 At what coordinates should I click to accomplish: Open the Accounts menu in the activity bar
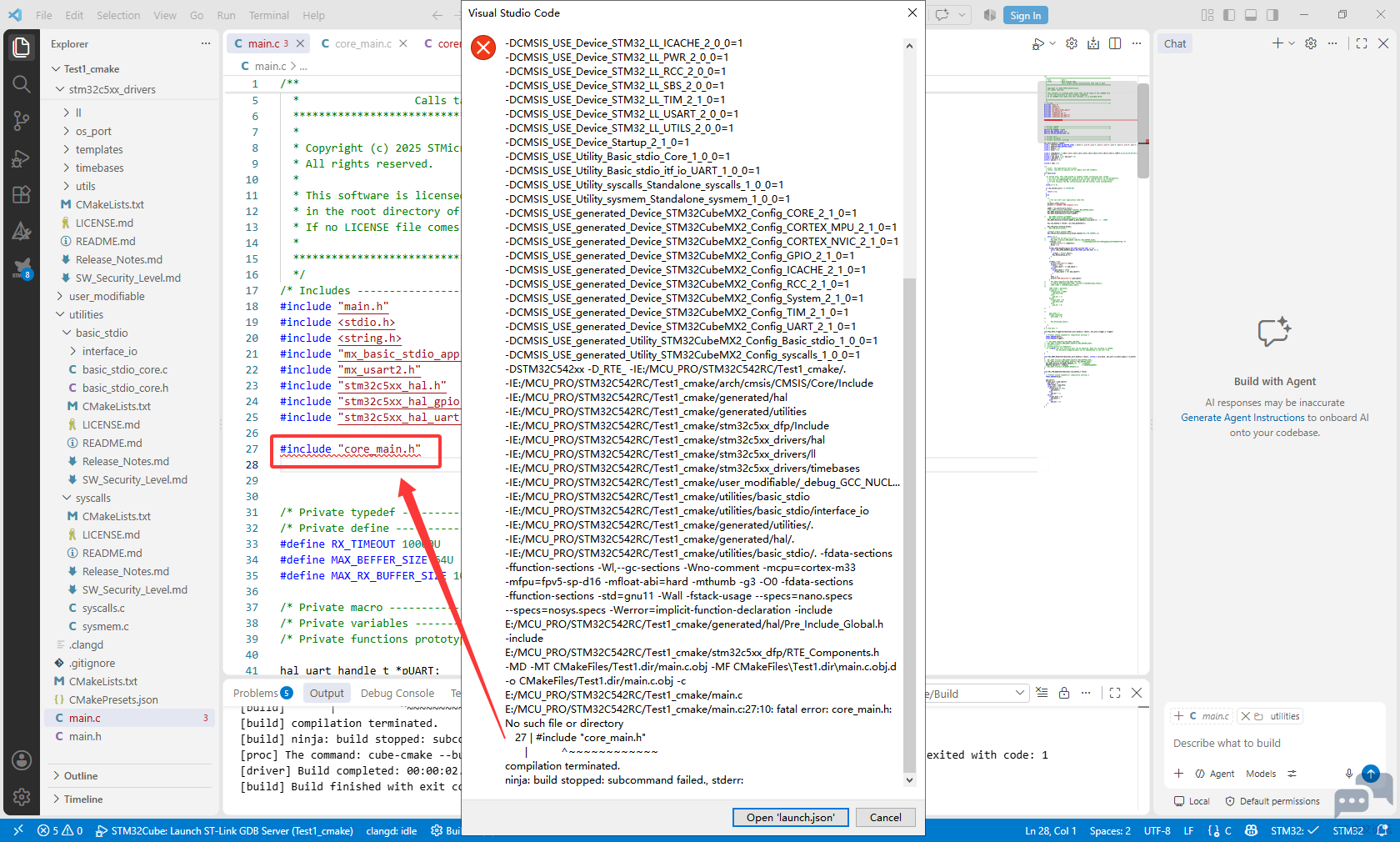(x=22, y=760)
